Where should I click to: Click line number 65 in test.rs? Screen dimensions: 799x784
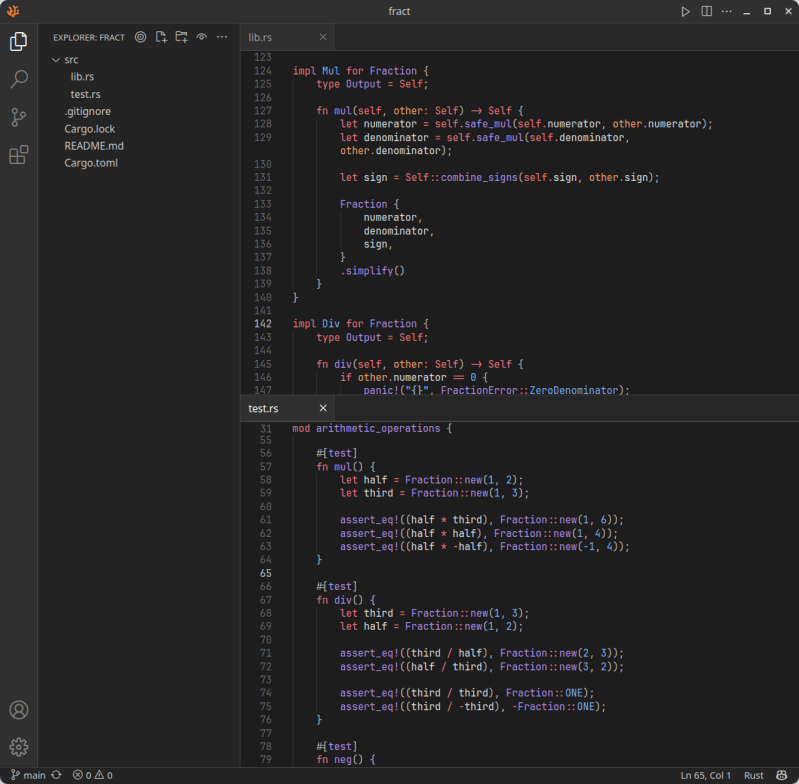[x=265, y=573]
